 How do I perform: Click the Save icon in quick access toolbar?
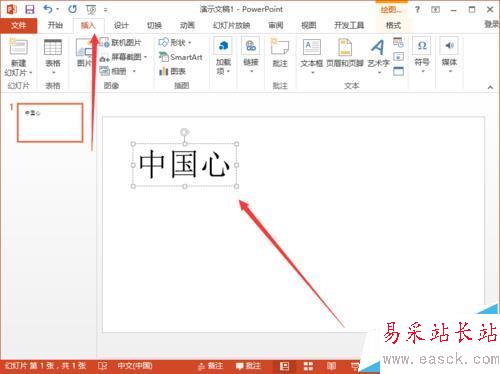pos(30,9)
